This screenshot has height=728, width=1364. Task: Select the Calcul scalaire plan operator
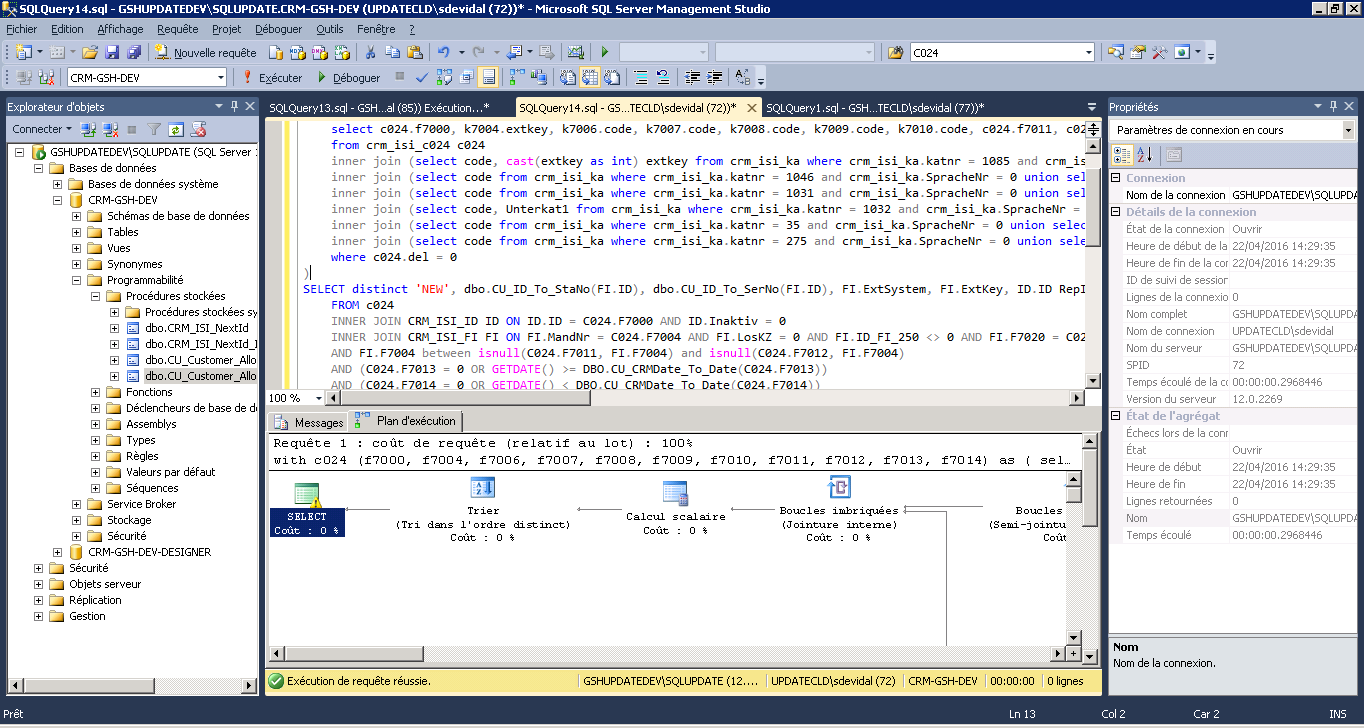point(676,509)
